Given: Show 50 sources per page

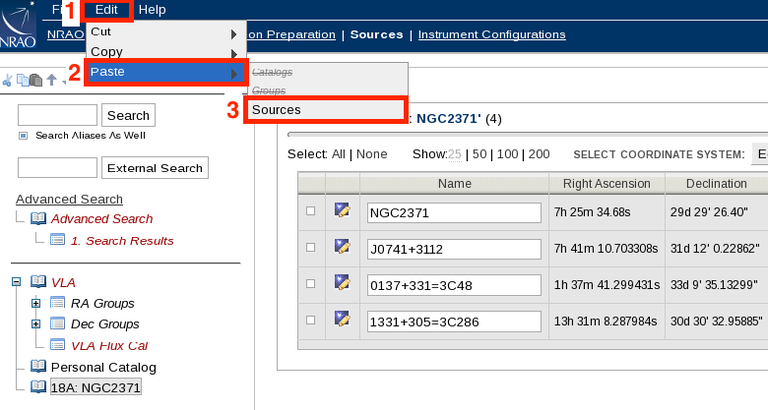Looking at the screenshot, I should point(479,154).
